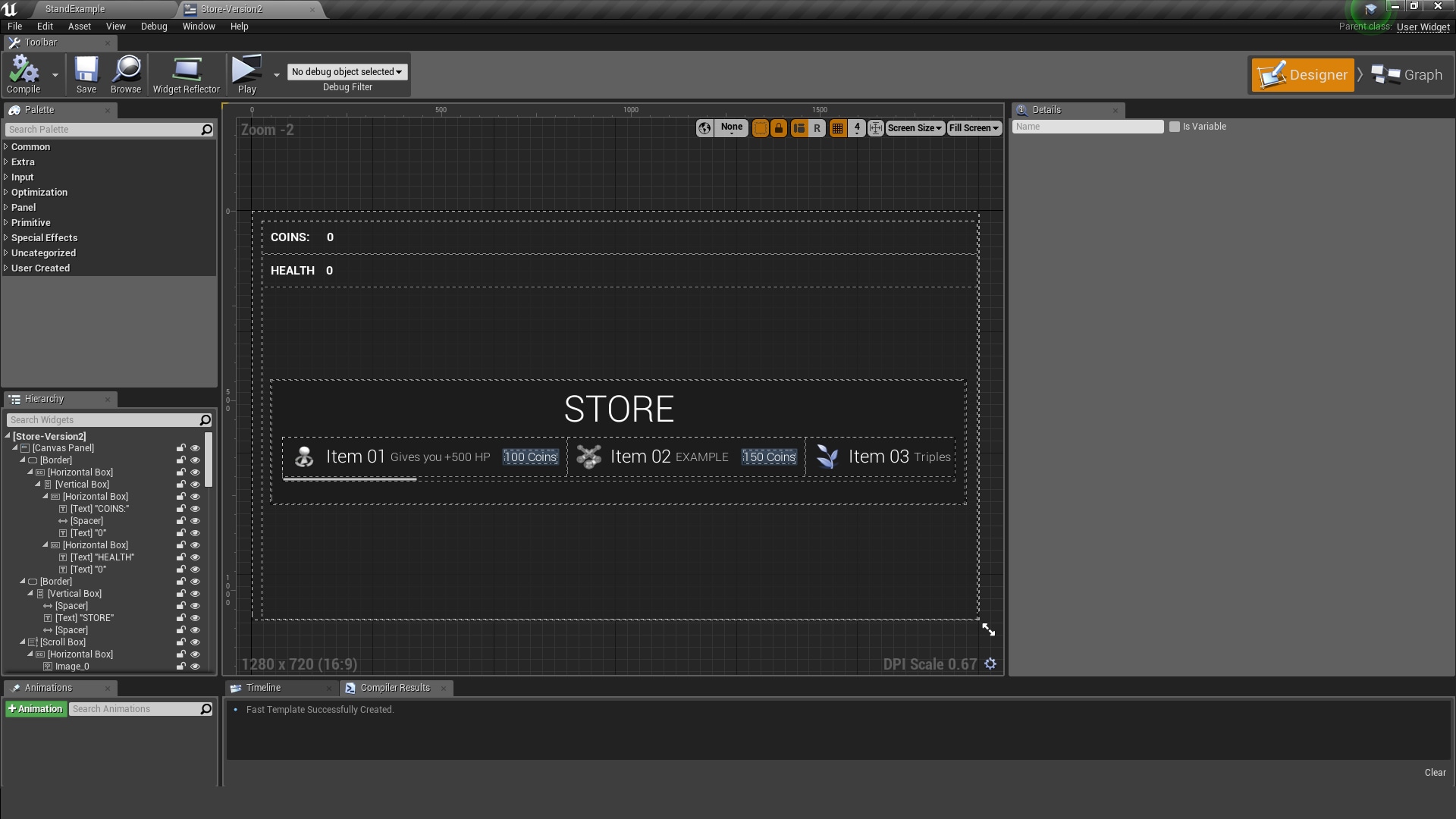This screenshot has width=1456, height=819.
Task: Click Browse to find asset
Action: 126,74
